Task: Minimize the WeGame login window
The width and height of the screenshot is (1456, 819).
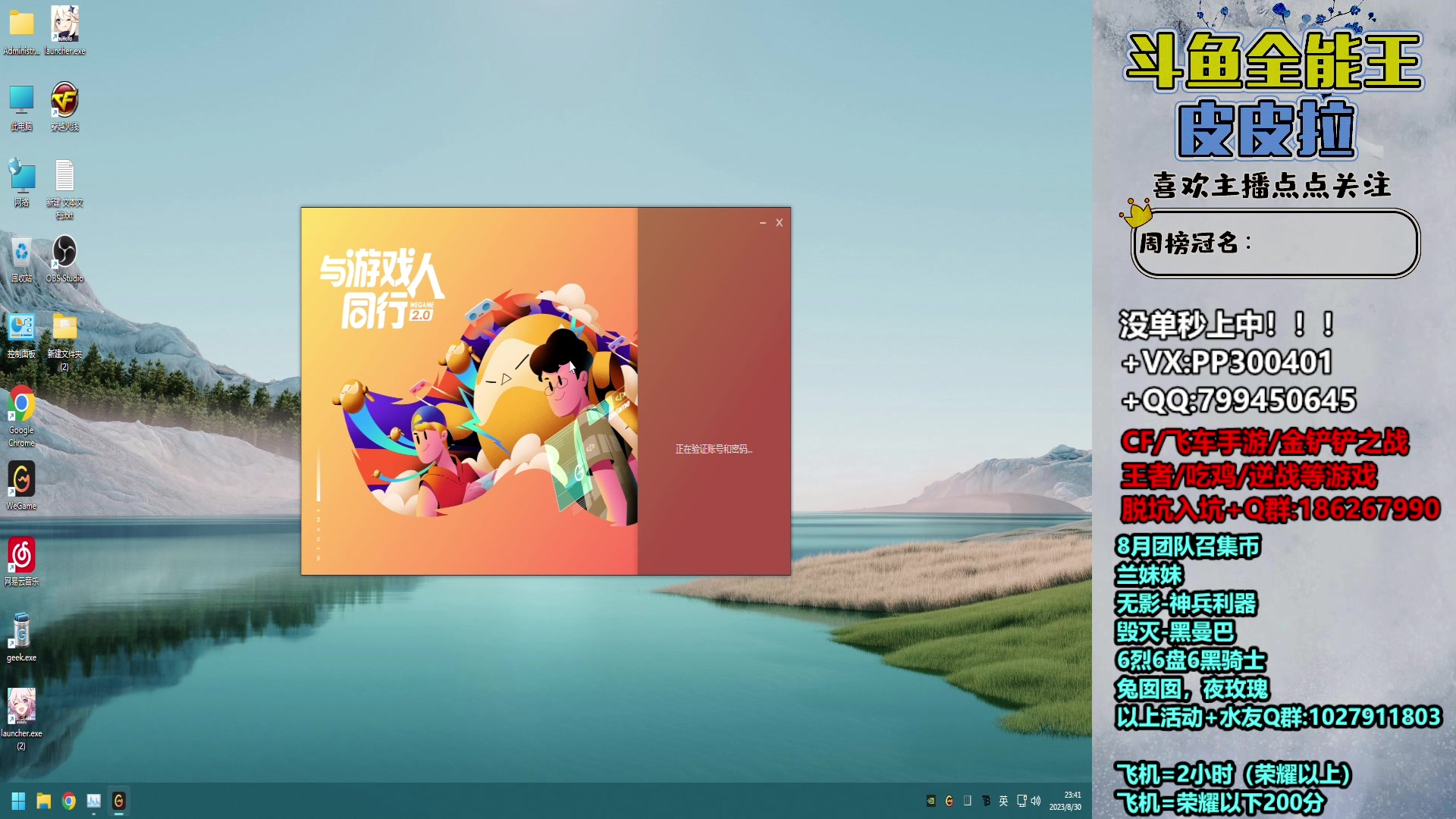Action: 762,223
